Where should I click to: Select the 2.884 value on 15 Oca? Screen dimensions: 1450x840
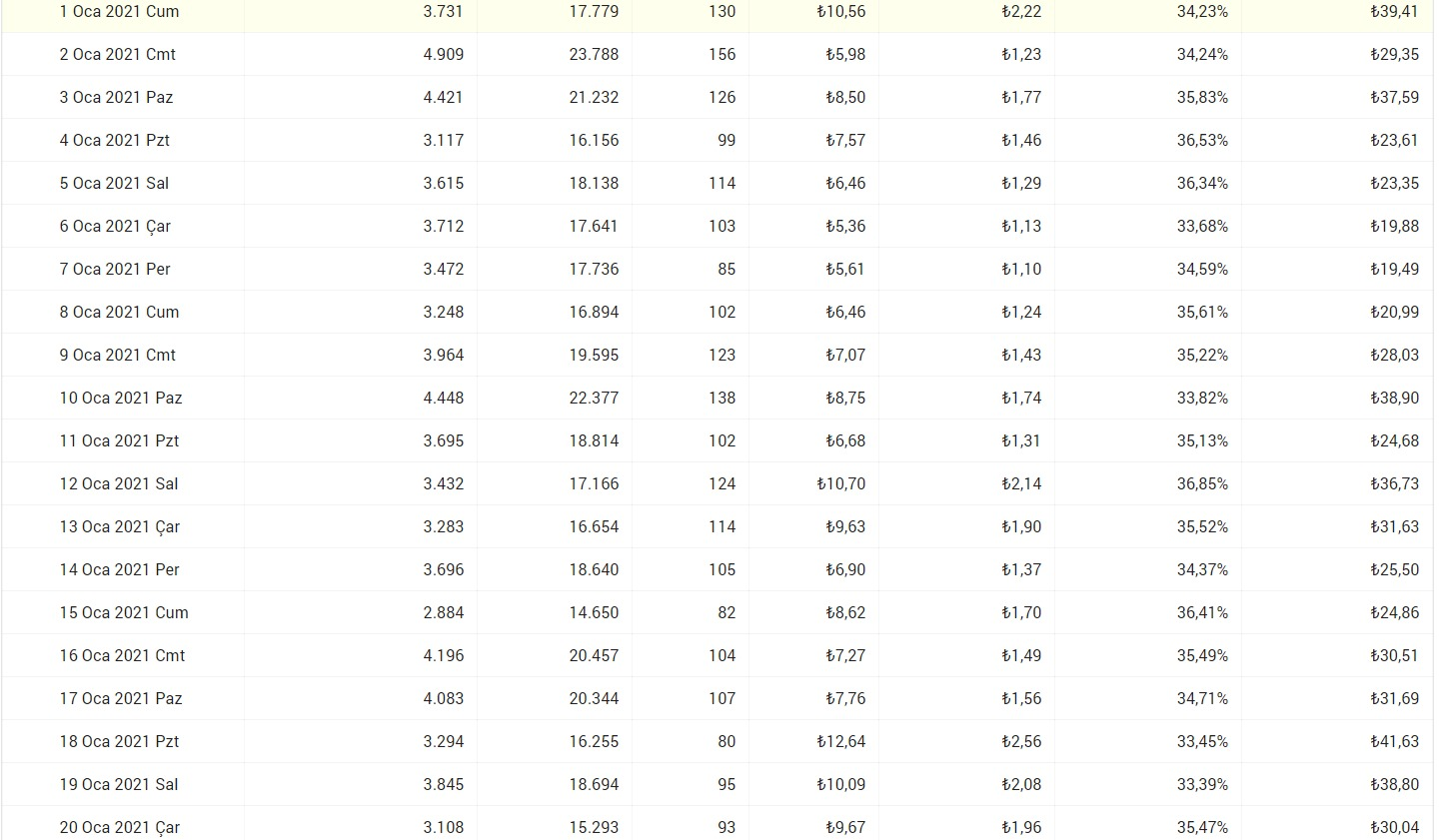[x=443, y=612]
